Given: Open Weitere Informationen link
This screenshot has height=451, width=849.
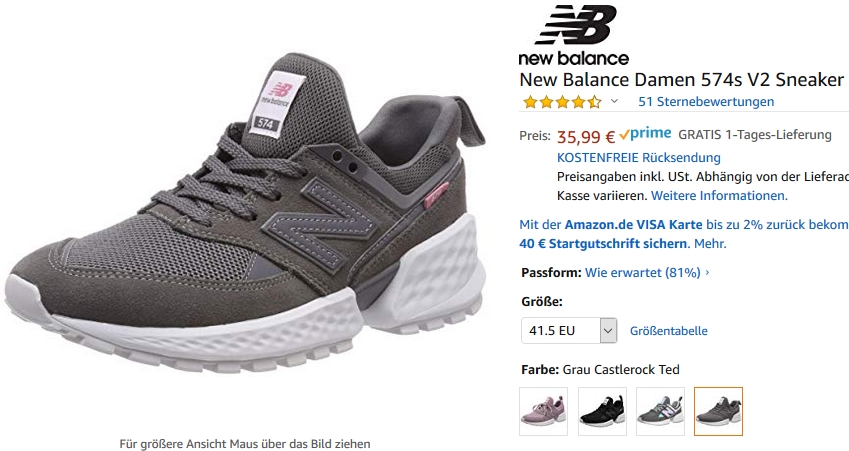Looking at the screenshot, I should coord(719,195).
